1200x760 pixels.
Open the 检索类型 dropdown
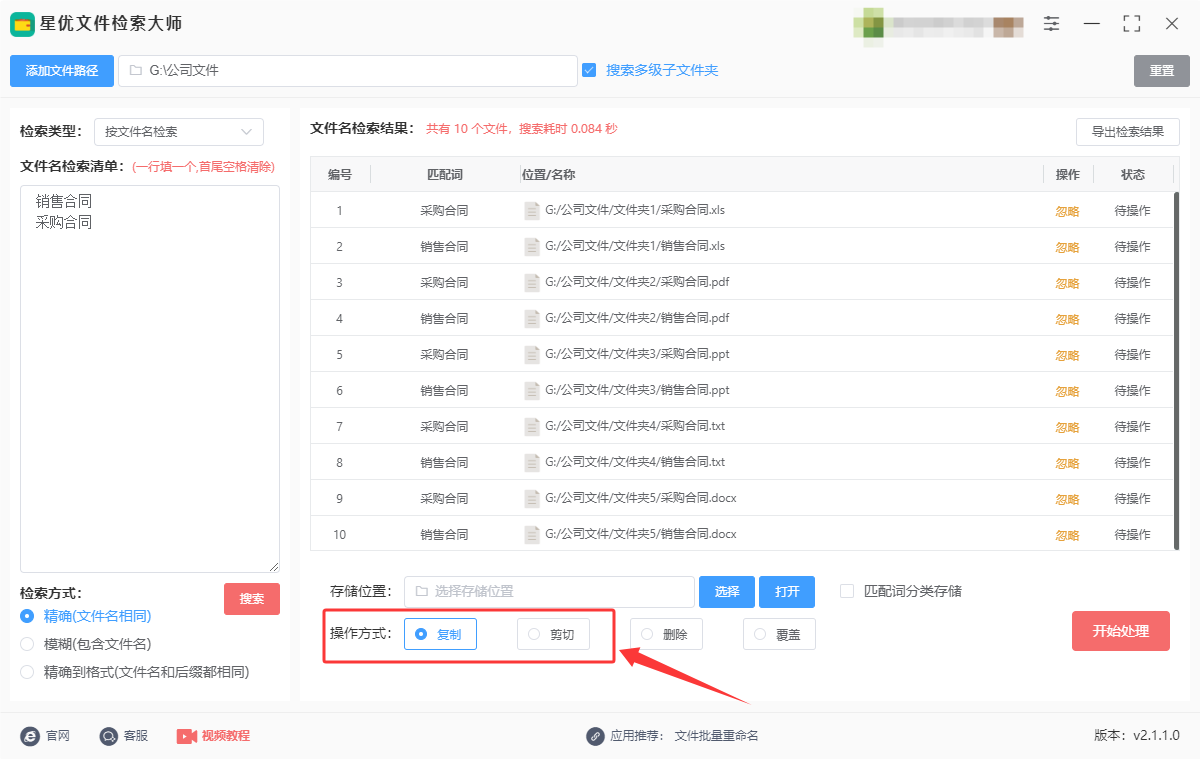tap(179, 132)
